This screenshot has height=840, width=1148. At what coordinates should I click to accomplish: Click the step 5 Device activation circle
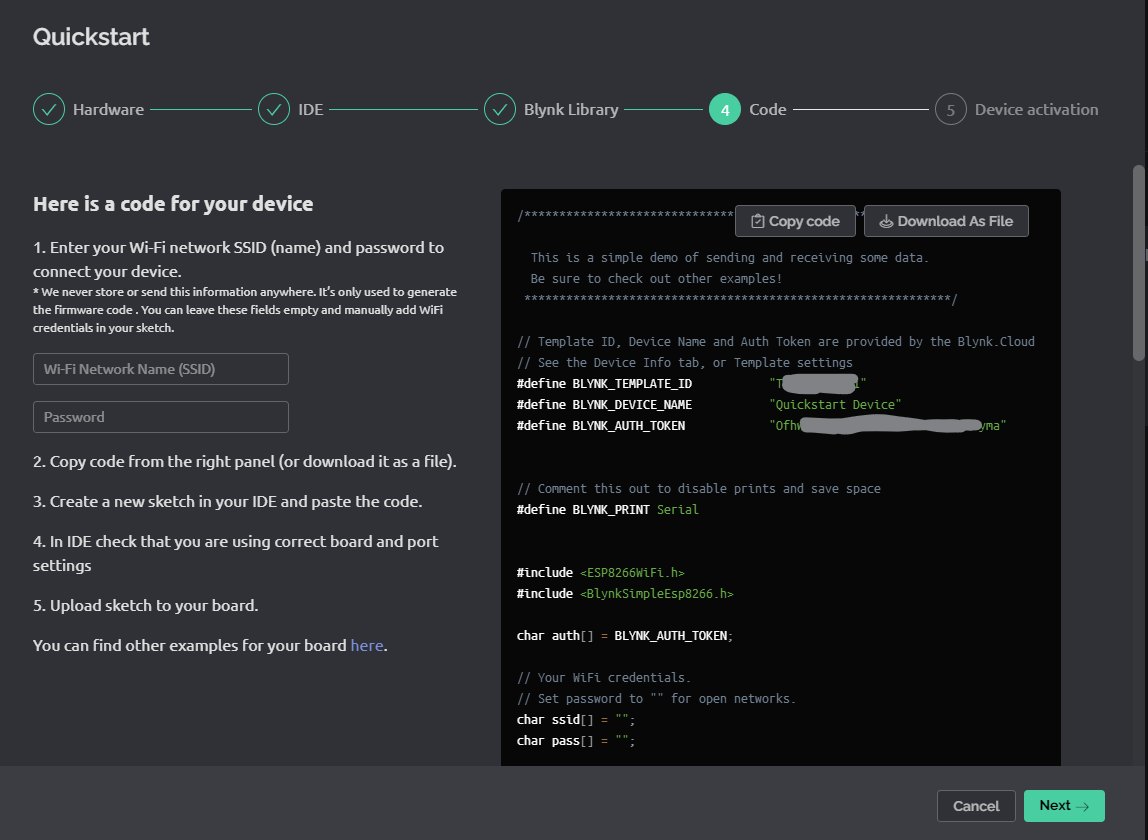point(950,110)
